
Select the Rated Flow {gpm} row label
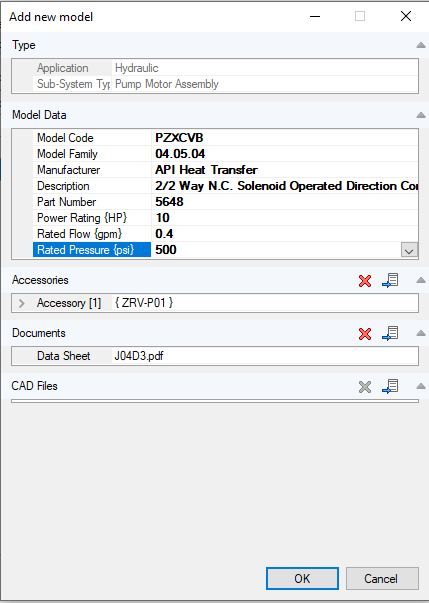(79, 234)
